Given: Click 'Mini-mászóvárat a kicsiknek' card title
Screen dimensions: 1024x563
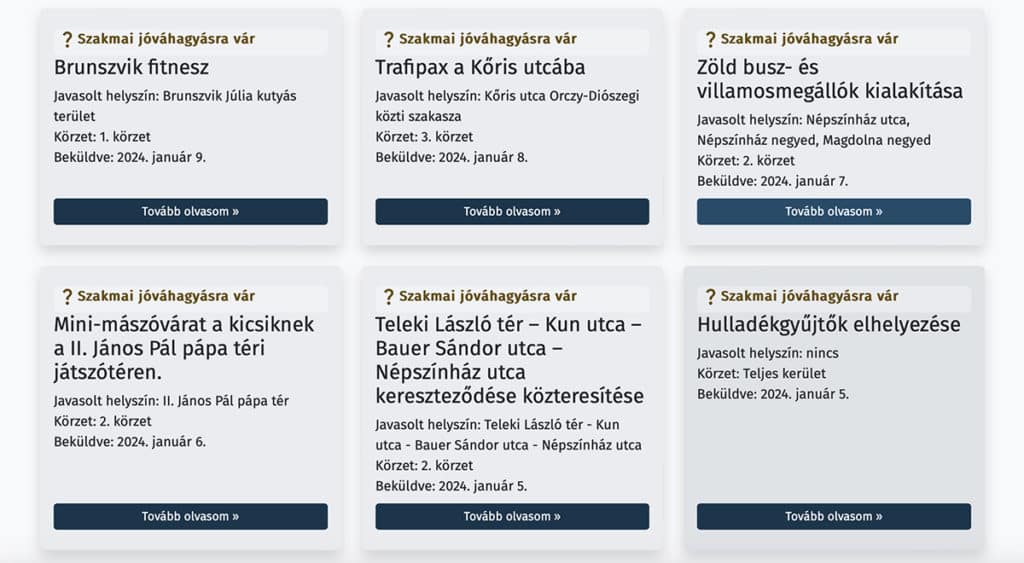Looking at the screenshot, I should [x=184, y=348].
